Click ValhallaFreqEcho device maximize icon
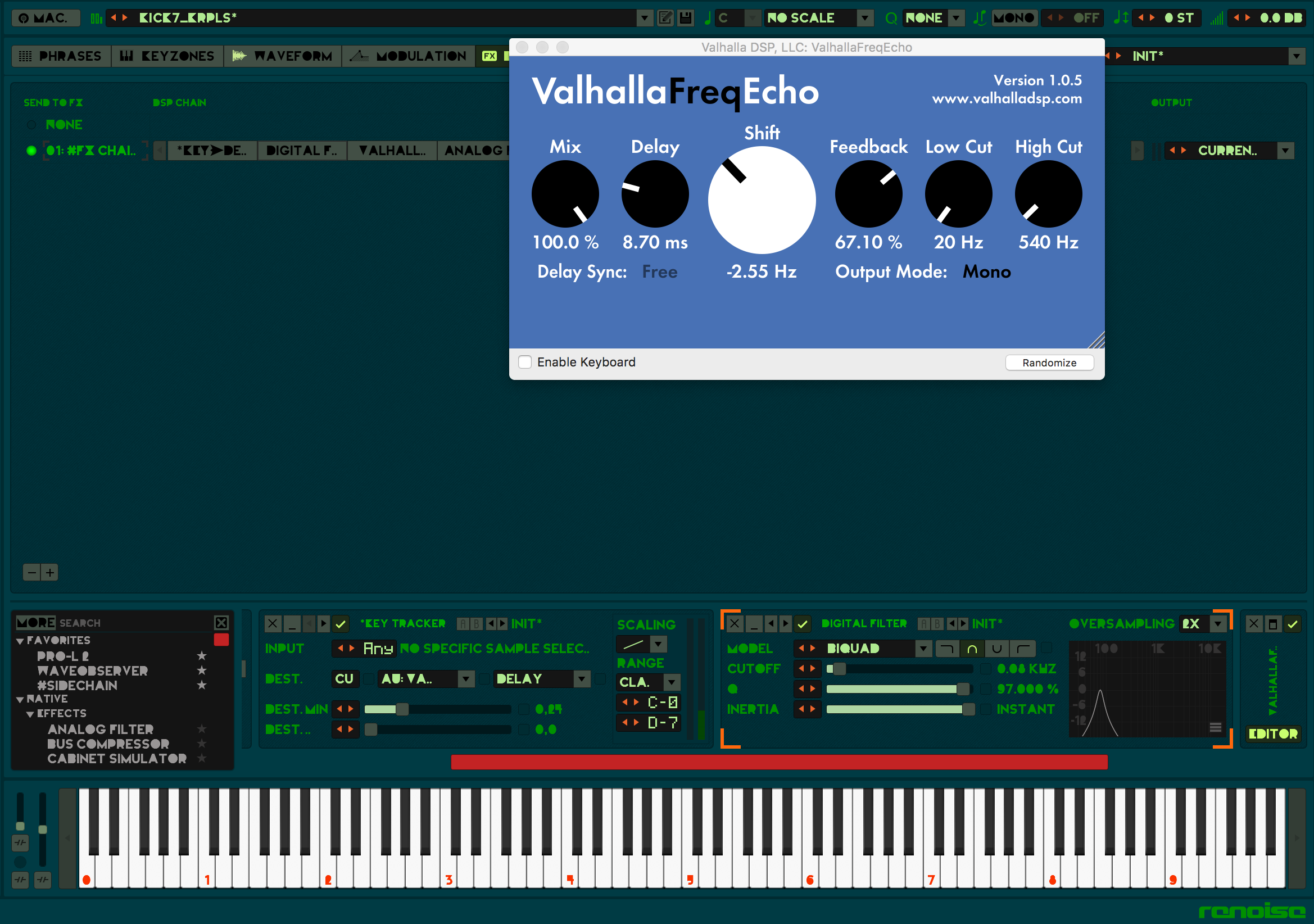The width and height of the screenshot is (1314, 924). 1273,623
